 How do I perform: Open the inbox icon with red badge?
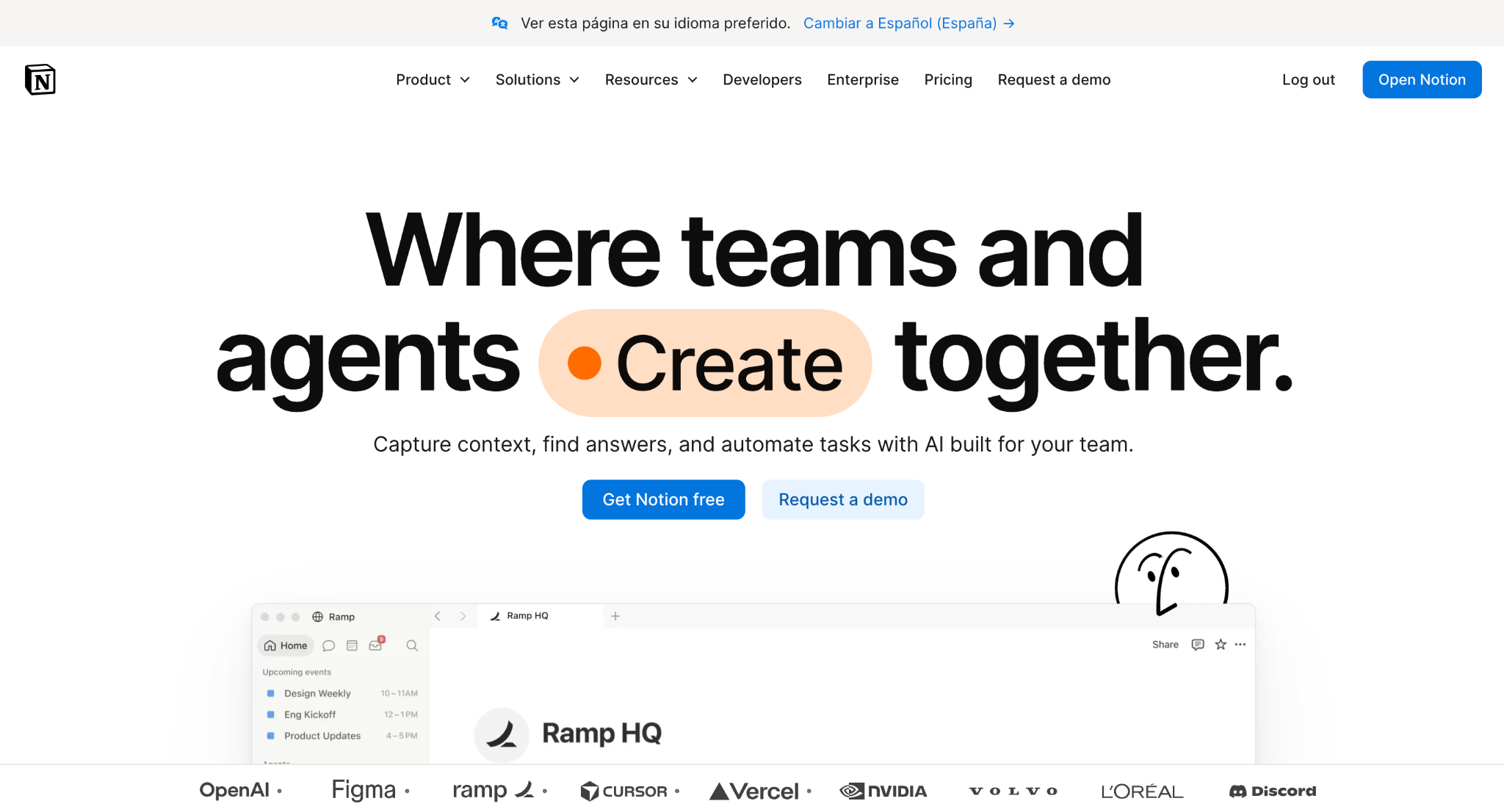[376, 644]
